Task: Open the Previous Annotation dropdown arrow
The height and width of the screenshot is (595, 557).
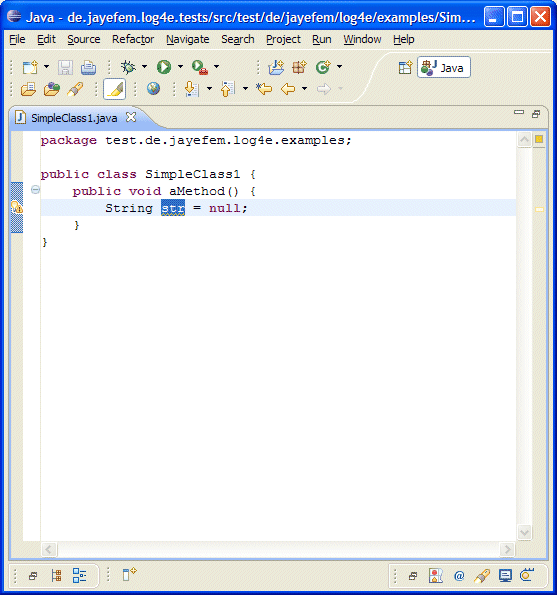Action: [245, 89]
